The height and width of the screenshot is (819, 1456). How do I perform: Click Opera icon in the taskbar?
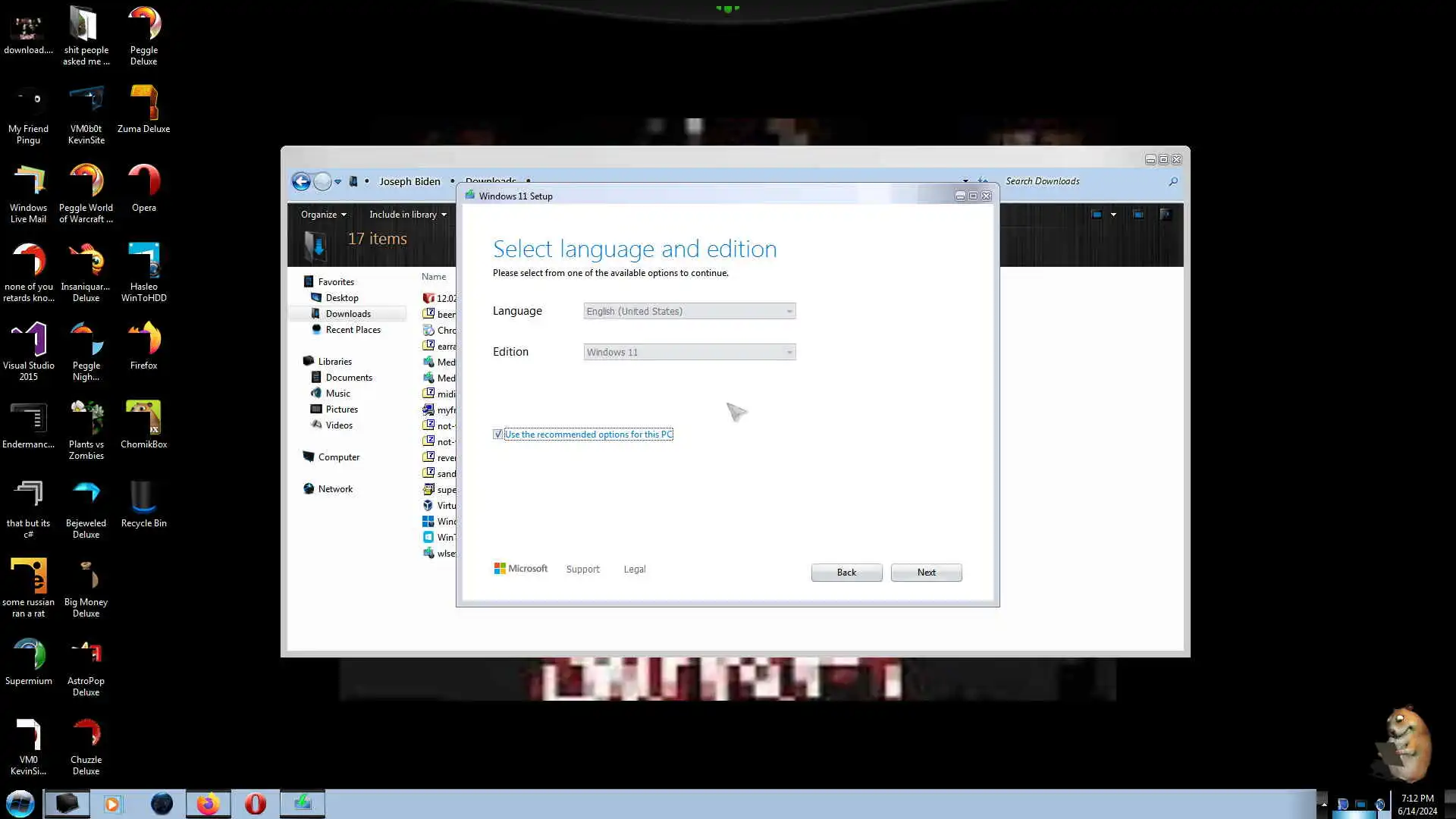pyautogui.click(x=256, y=804)
